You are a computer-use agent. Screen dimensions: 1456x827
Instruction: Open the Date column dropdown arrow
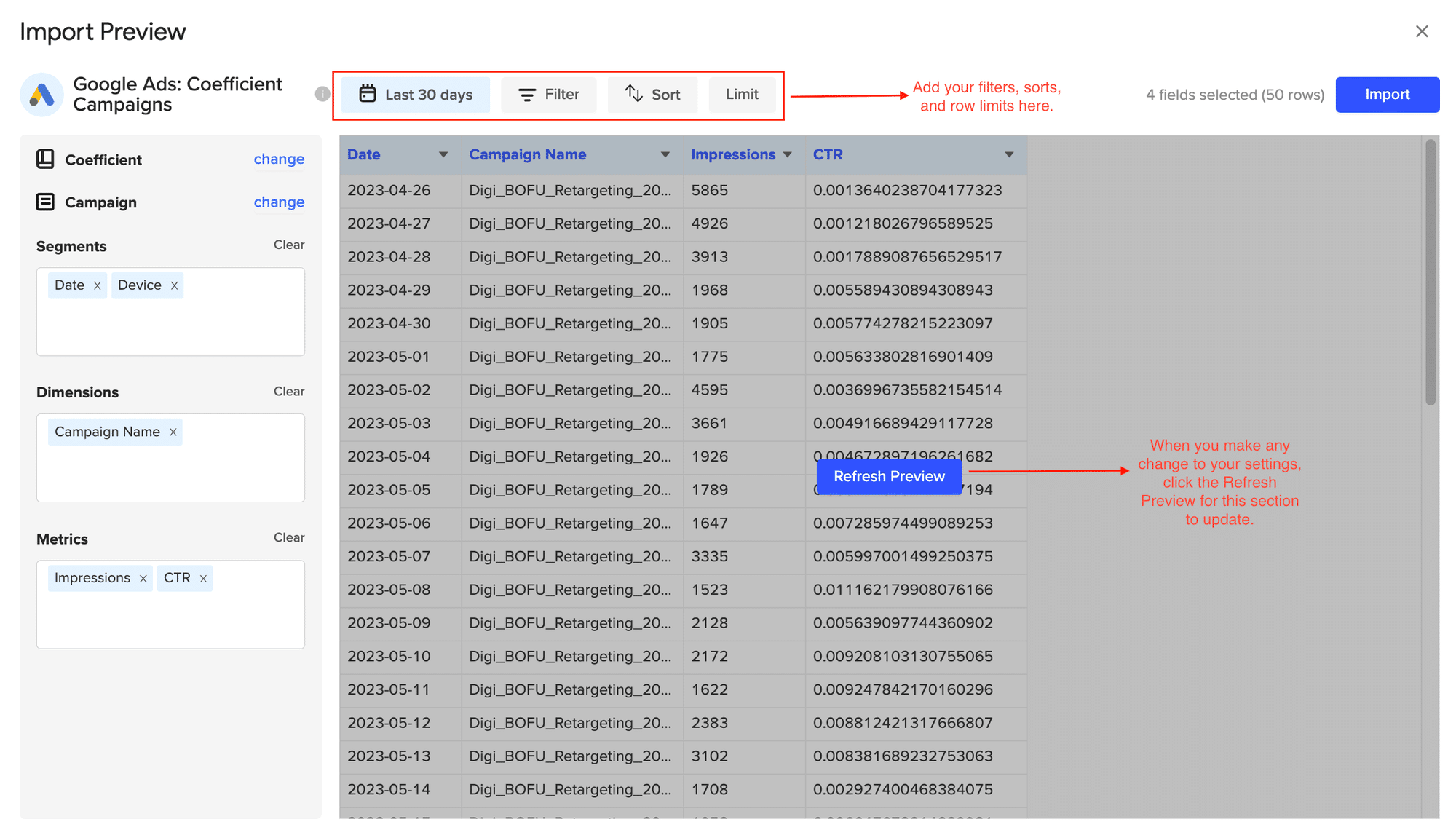pyautogui.click(x=443, y=154)
